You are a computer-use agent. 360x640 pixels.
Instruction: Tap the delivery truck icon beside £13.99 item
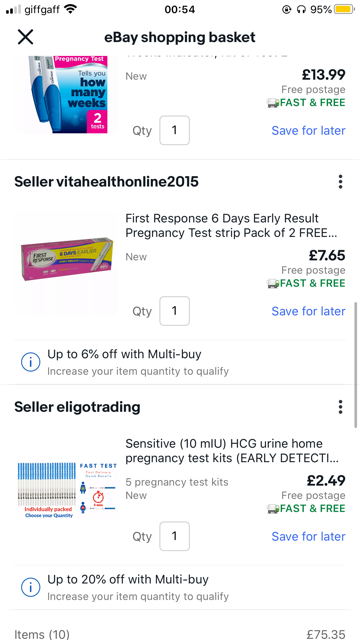(x=273, y=103)
